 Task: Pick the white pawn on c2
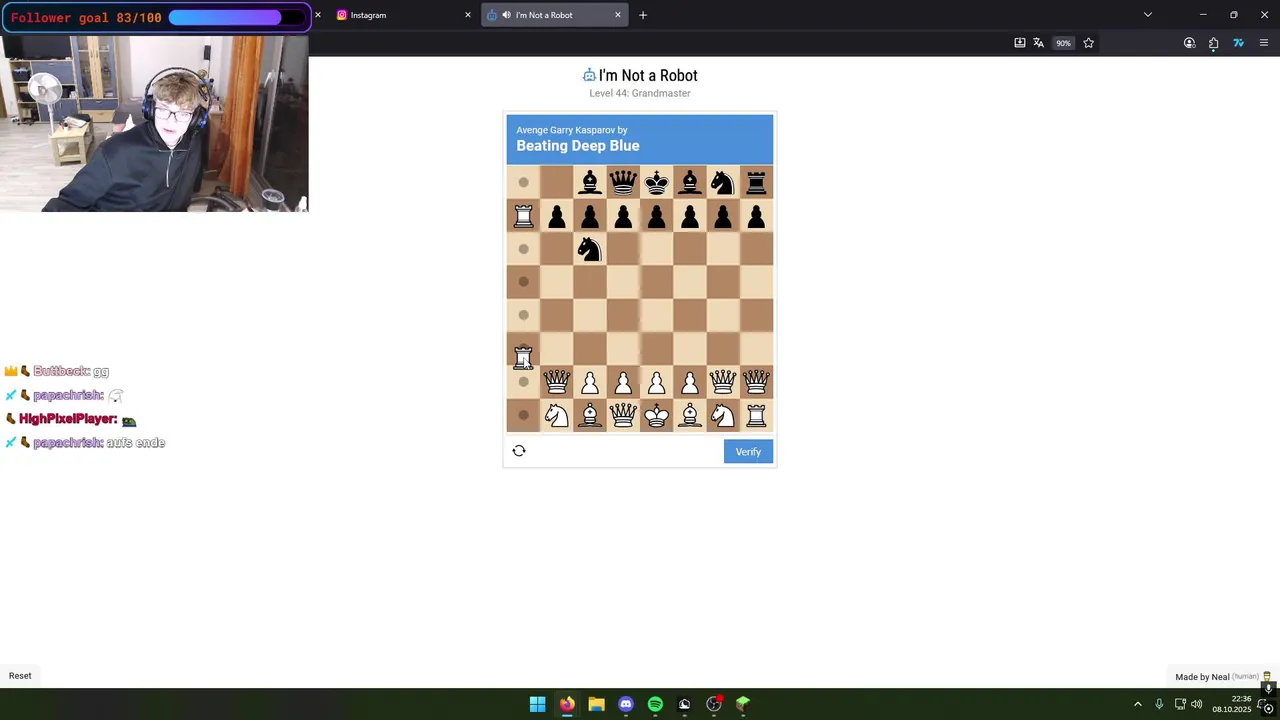pos(590,382)
